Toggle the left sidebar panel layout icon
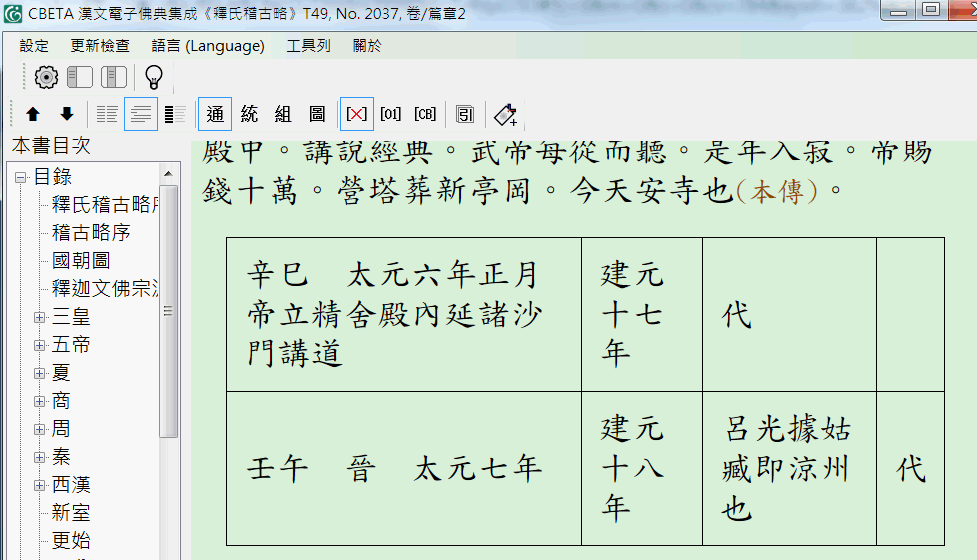This screenshot has height=560, width=977. 80,77
